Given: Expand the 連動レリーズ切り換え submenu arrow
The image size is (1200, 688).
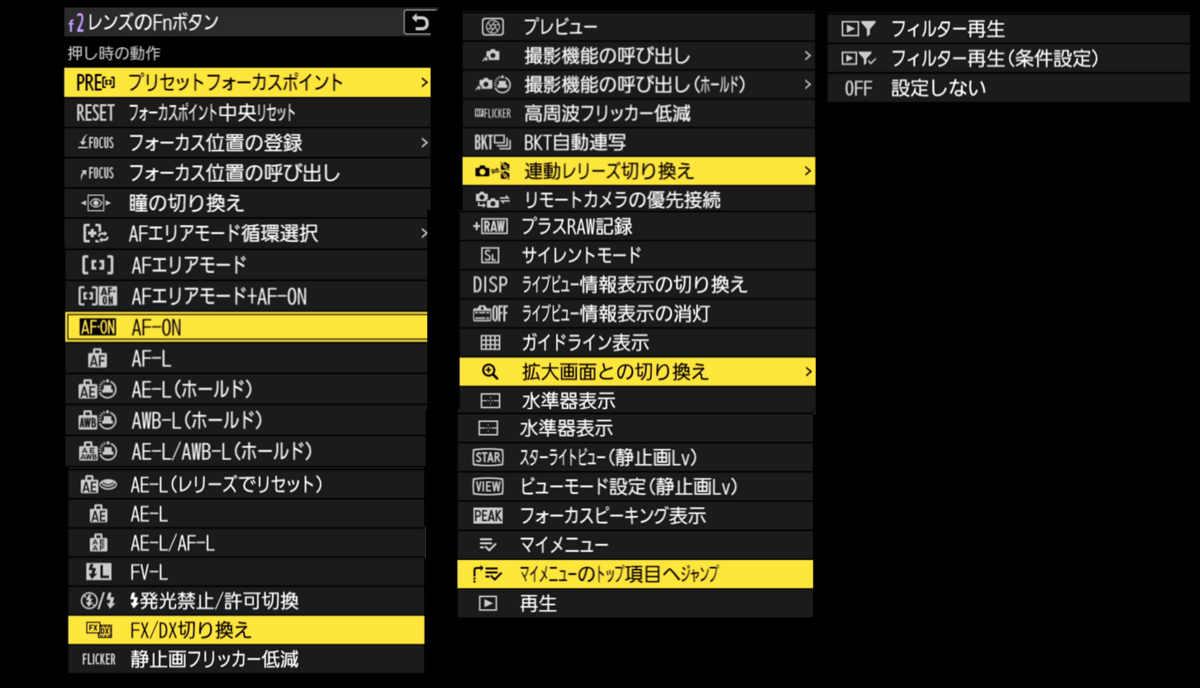Looking at the screenshot, I should pos(807,172).
